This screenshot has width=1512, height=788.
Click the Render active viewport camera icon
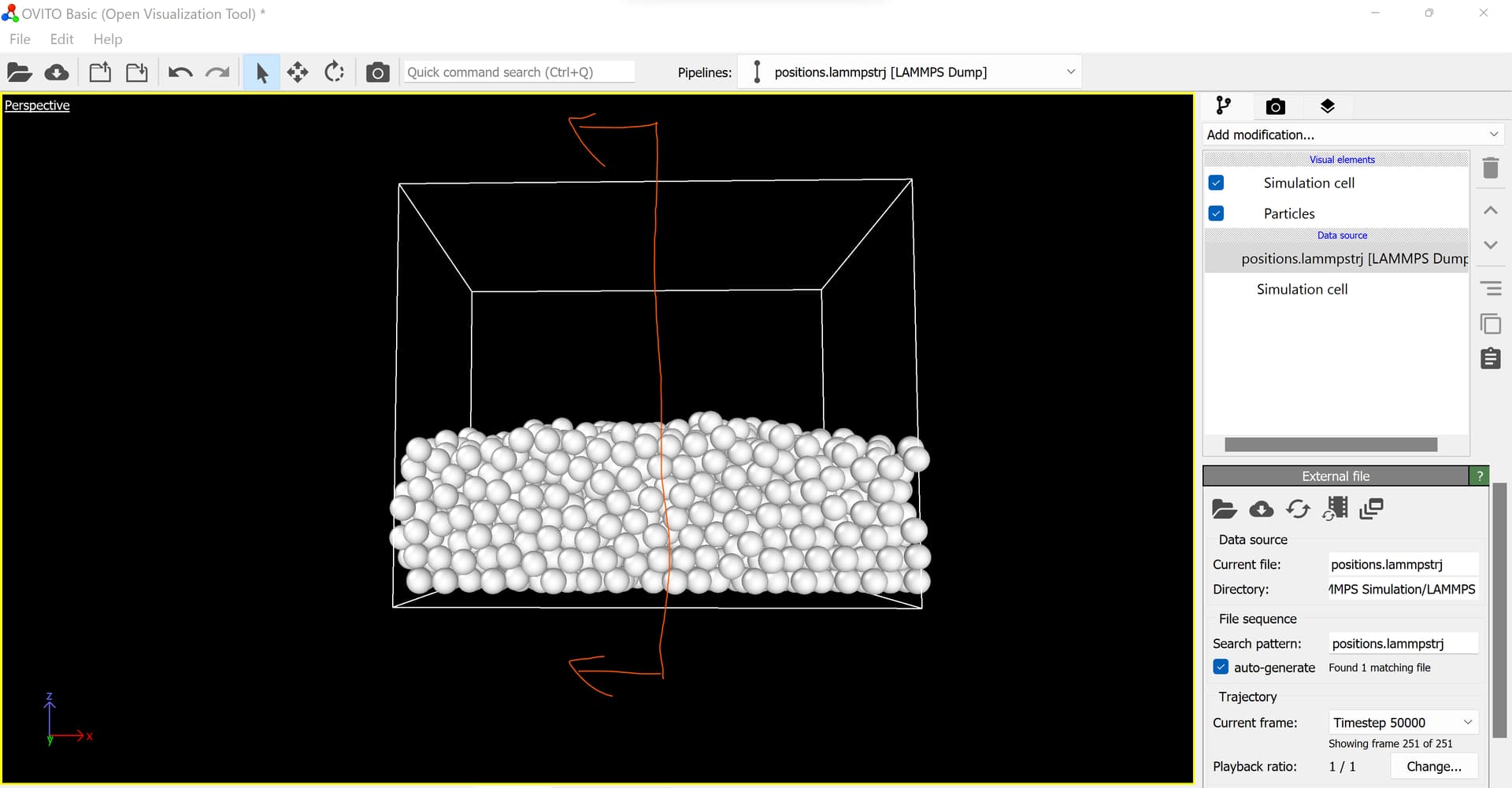(378, 72)
